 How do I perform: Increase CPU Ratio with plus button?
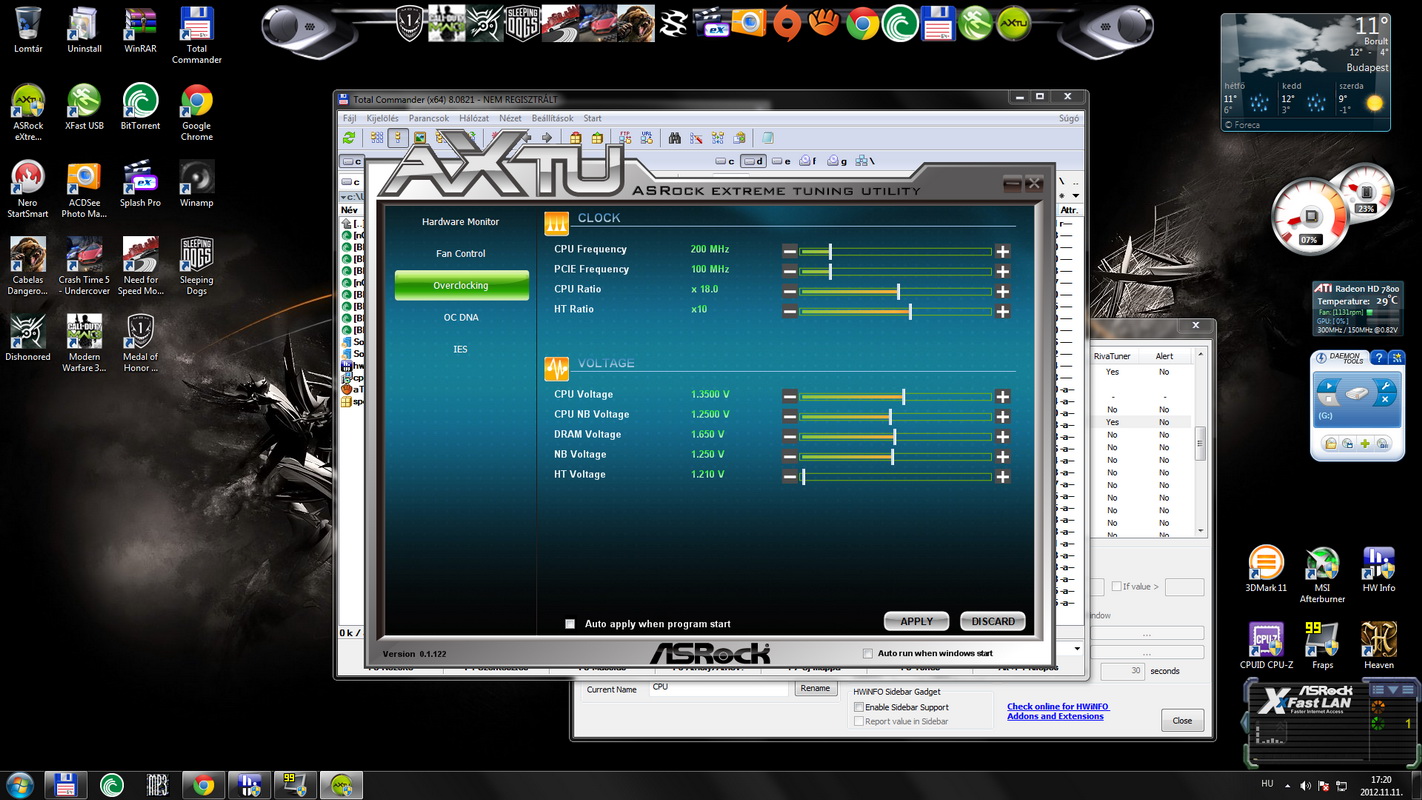(1002, 292)
